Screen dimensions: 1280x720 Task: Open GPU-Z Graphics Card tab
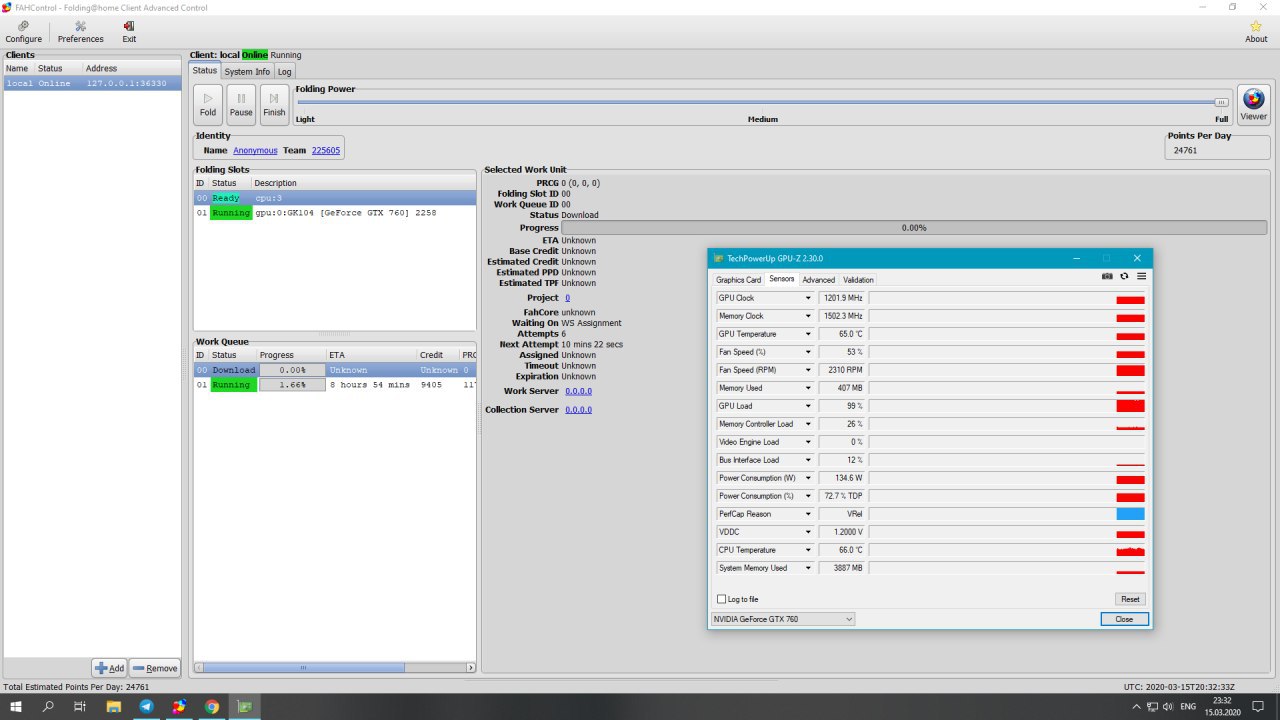coord(739,280)
